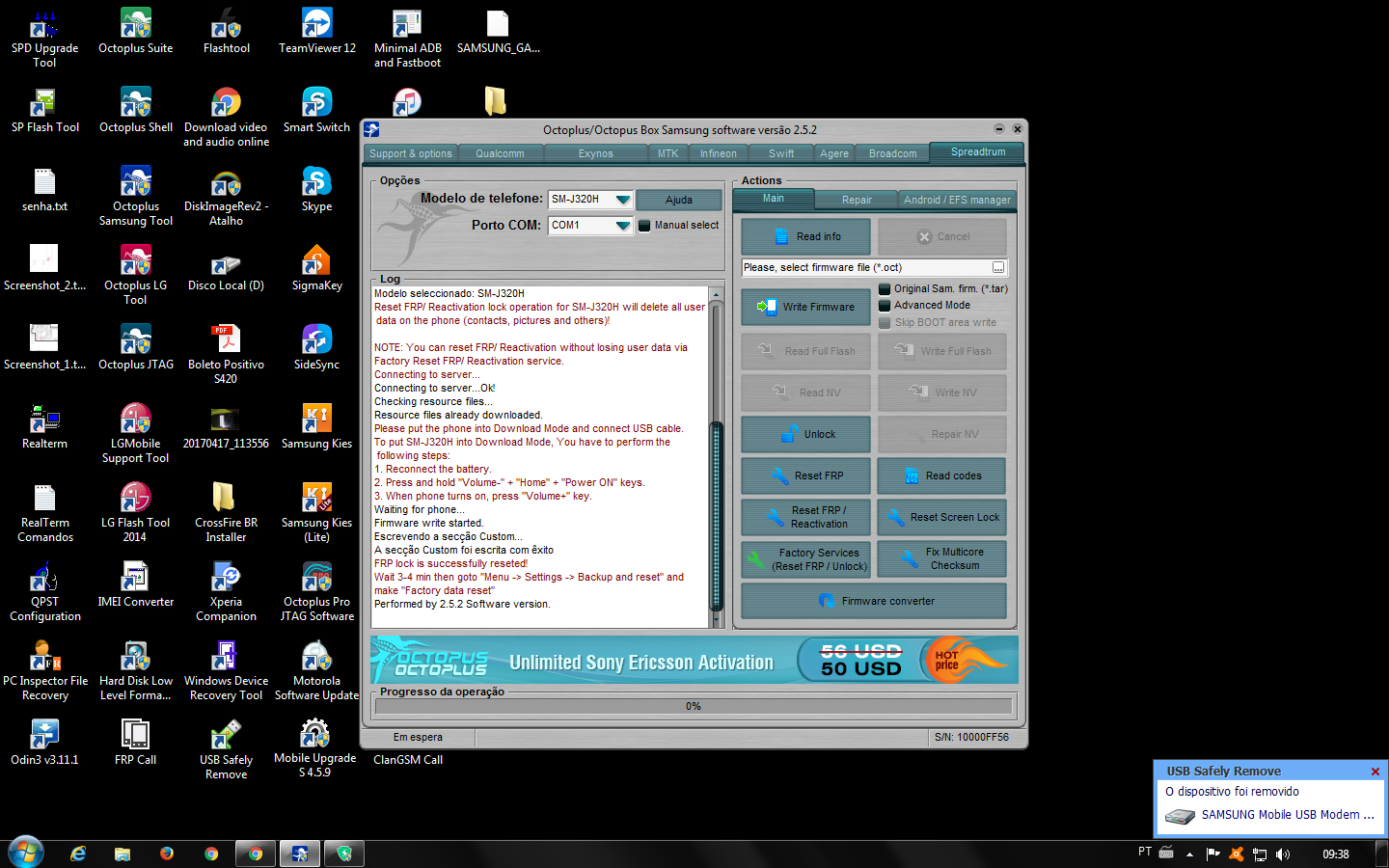
Task: Click the Read info button
Action: pyautogui.click(x=805, y=236)
